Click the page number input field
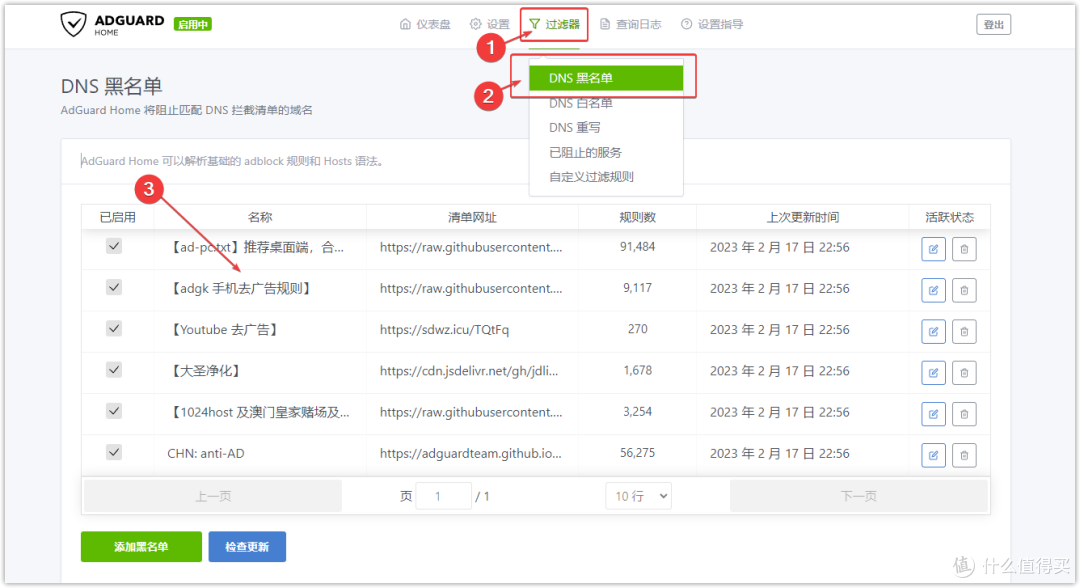This screenshot has height=588, width=1080. tap(443, 495)
